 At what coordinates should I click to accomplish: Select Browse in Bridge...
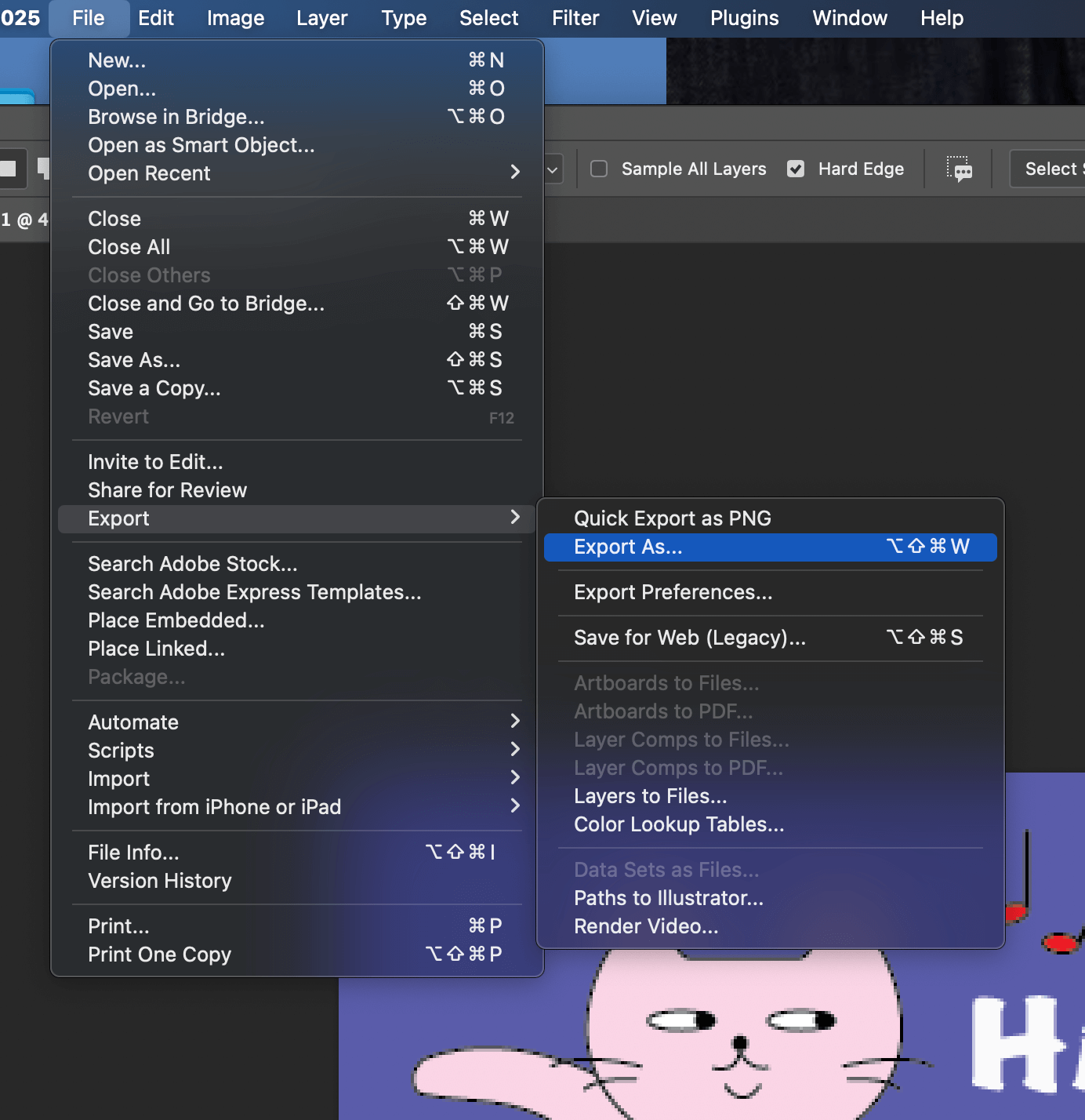(297, 117)
